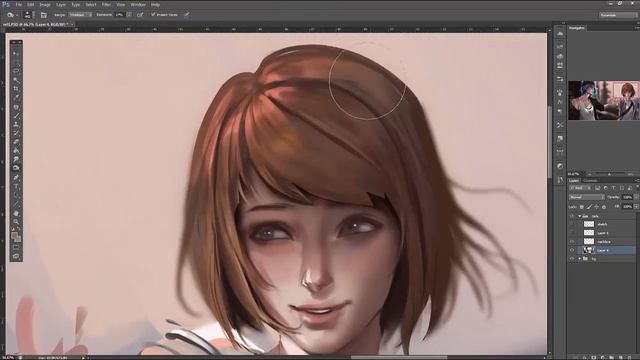
Task: Select the Gradient tool
Action: (x=16, y=151)
